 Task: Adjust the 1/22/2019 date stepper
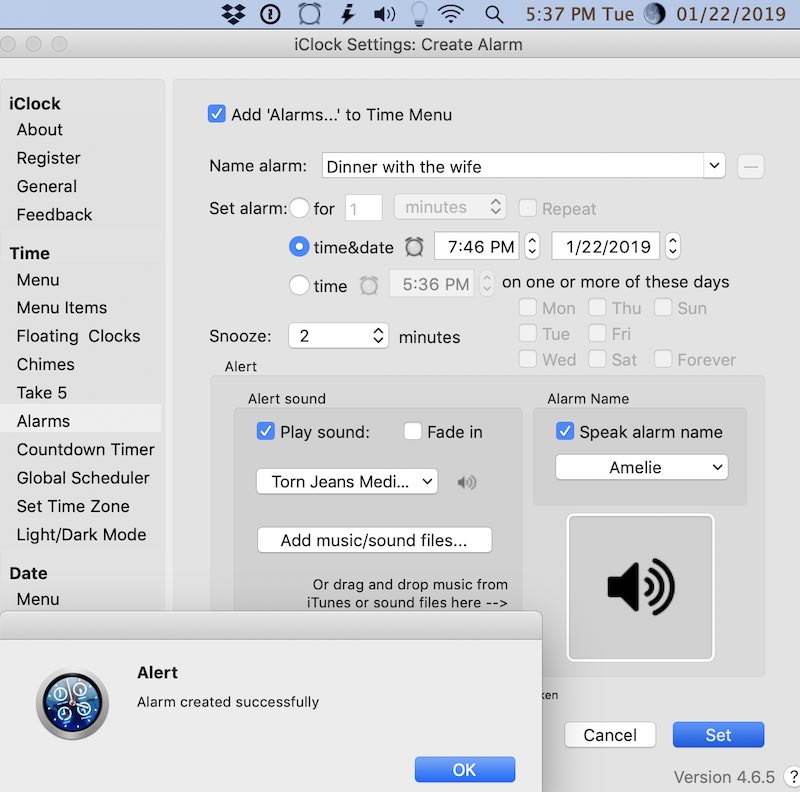click(x=672, y=246)
